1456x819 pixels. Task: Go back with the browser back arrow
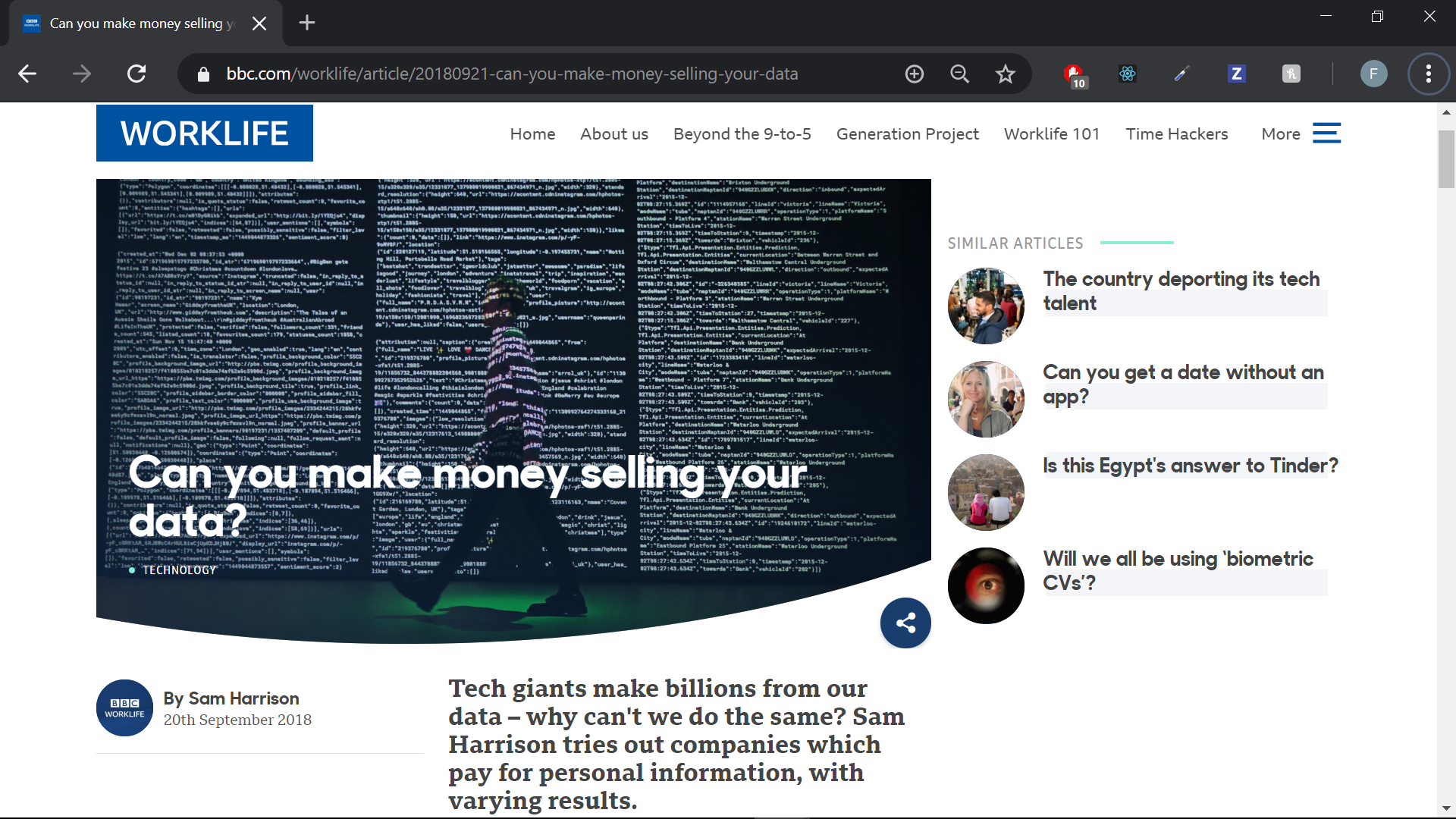point(27,74)
